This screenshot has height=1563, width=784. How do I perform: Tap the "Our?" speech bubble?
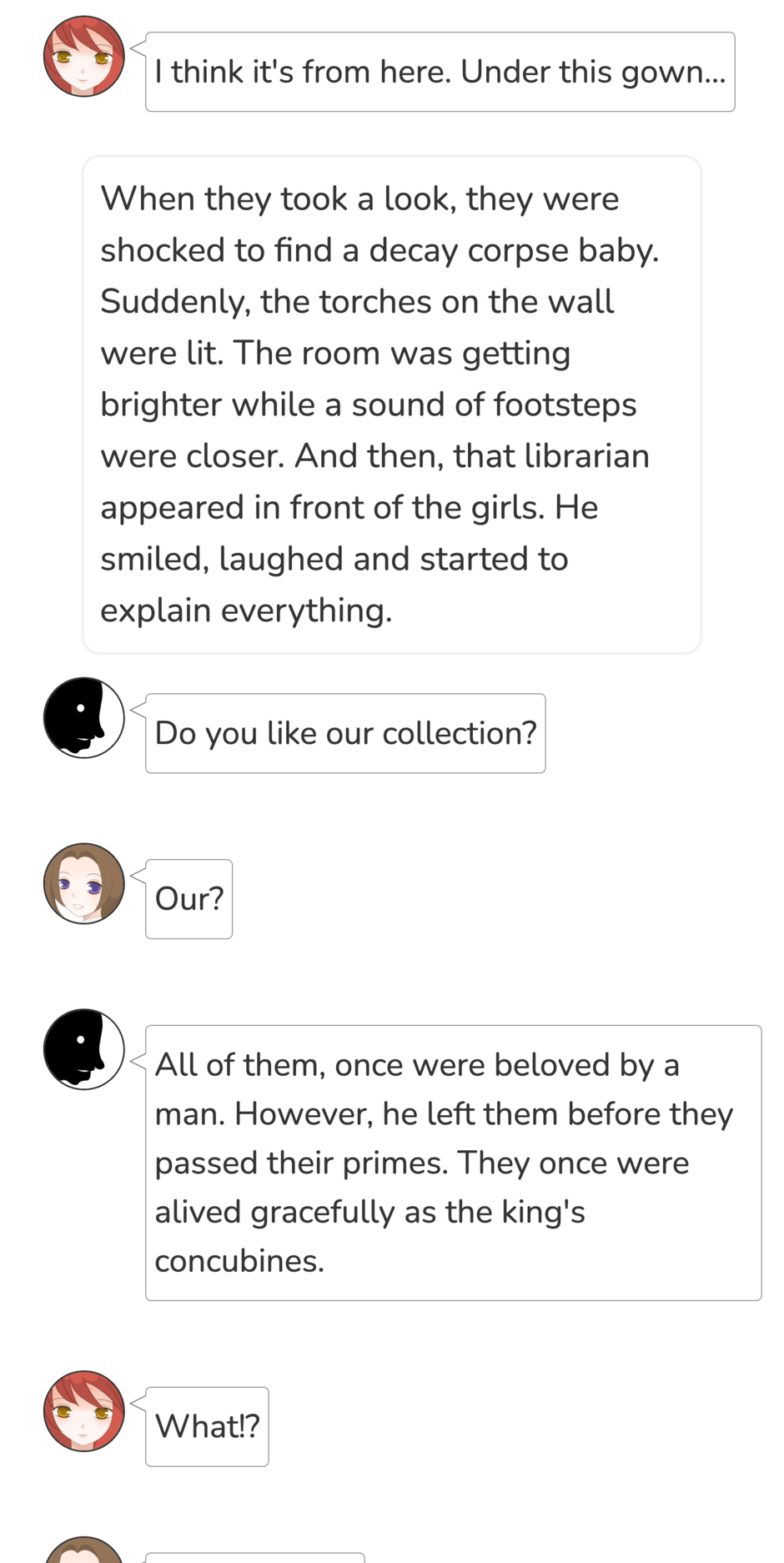[188, 899]
